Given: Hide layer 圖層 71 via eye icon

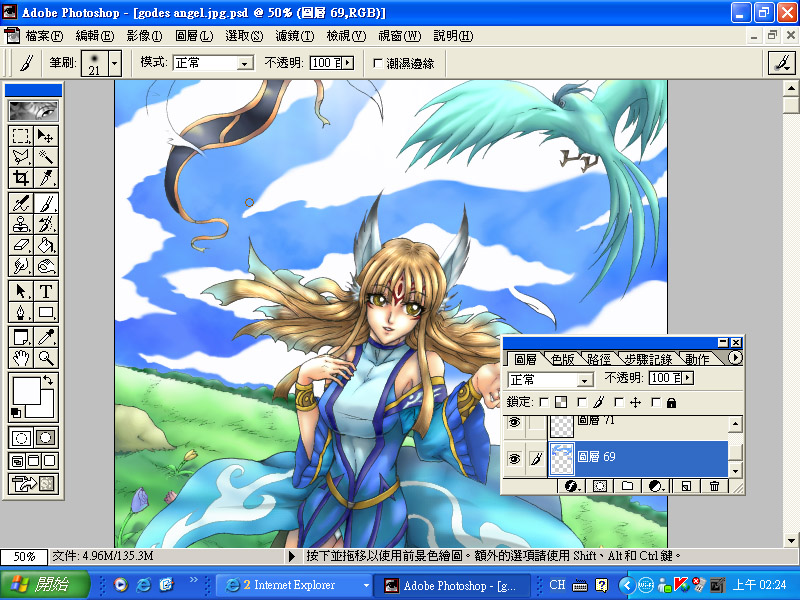Looking at the screenshot, I should 514,423.
